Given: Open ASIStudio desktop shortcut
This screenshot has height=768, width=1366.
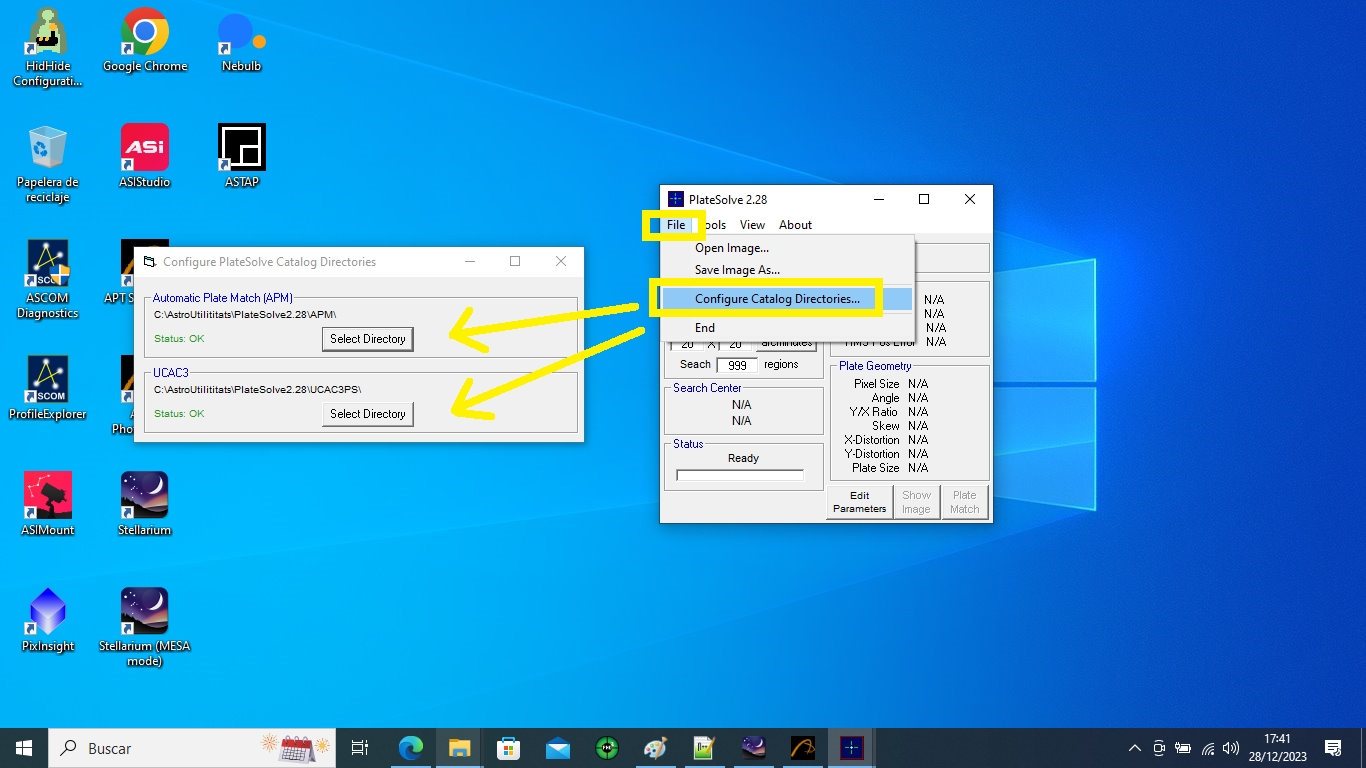Looking at the screenshot, I should (x=144, y=148).
